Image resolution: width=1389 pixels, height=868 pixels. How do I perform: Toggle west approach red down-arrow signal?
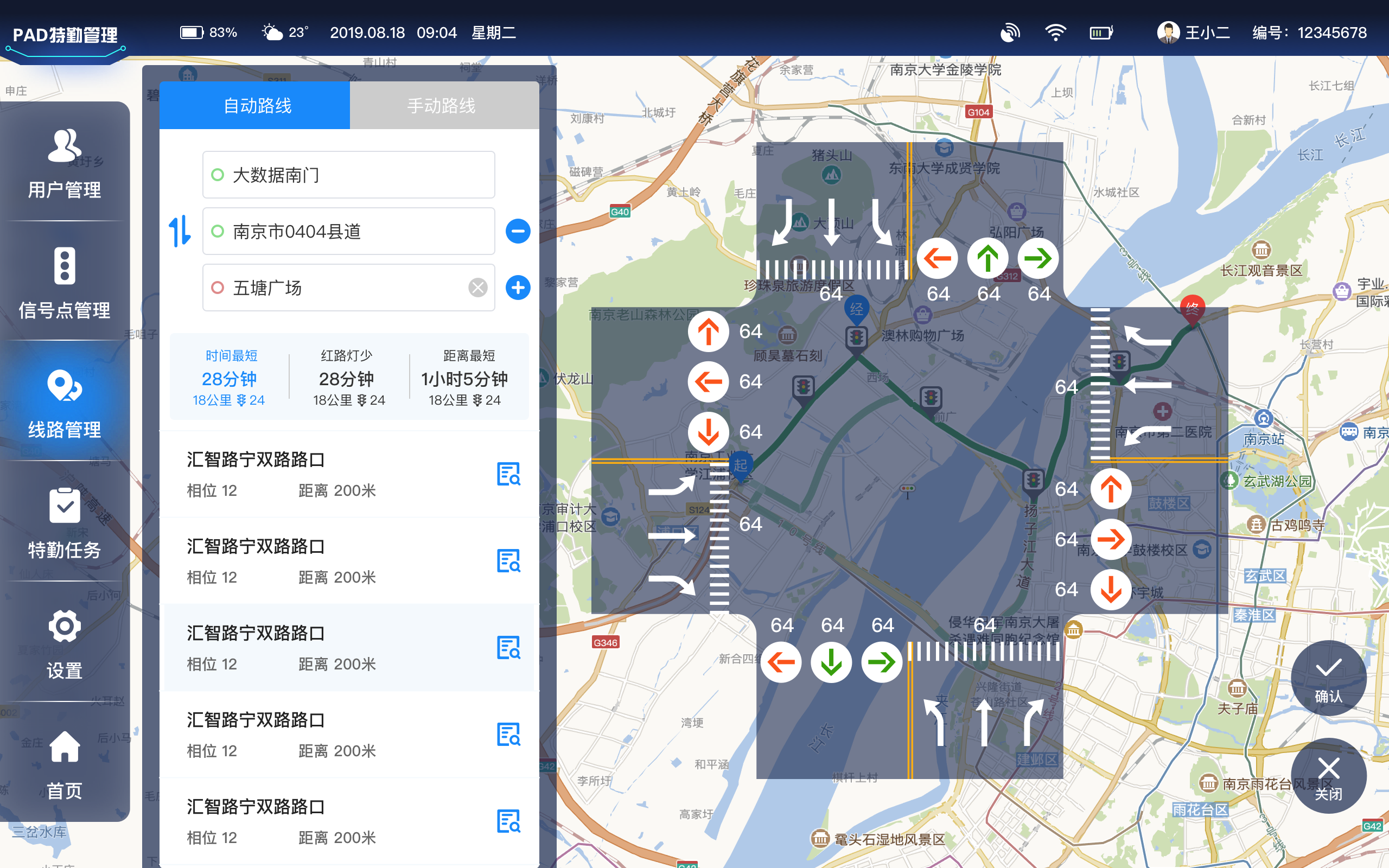[708, 432]
